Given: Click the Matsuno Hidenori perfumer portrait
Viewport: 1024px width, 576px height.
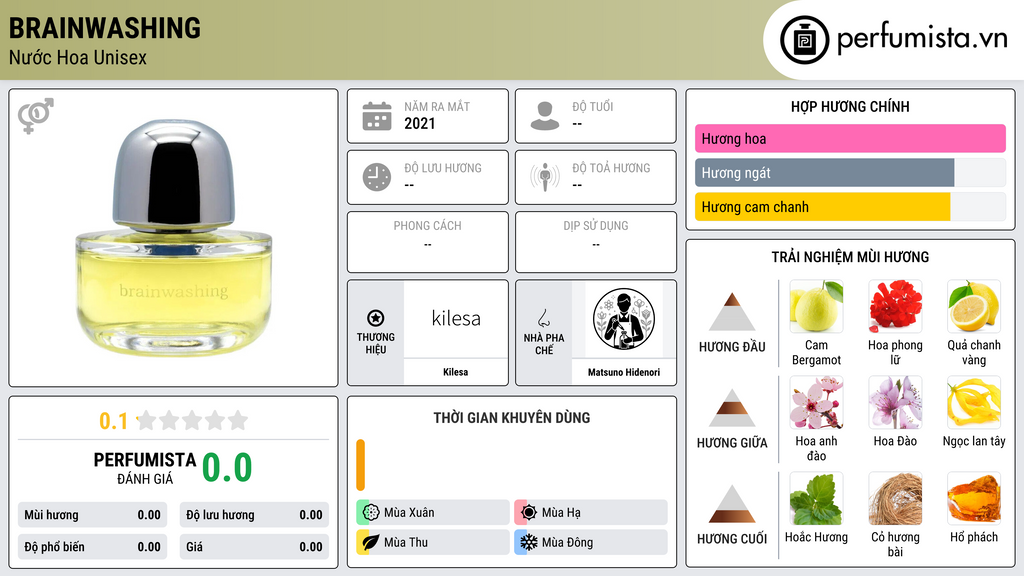Looking at the screenshot, I should [x=624, y=319].
